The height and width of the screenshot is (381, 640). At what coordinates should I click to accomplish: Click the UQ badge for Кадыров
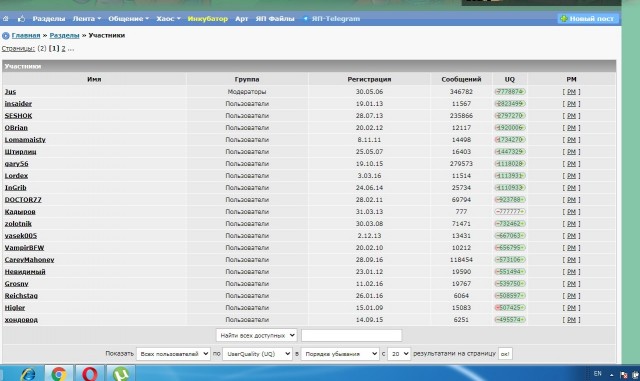pos(510,212)
